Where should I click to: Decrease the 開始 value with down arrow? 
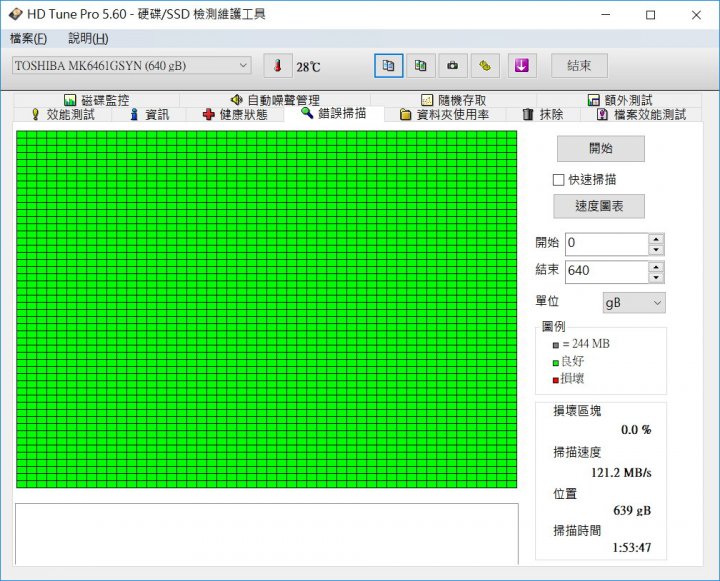pyautogui.click(x=656, y=249)
